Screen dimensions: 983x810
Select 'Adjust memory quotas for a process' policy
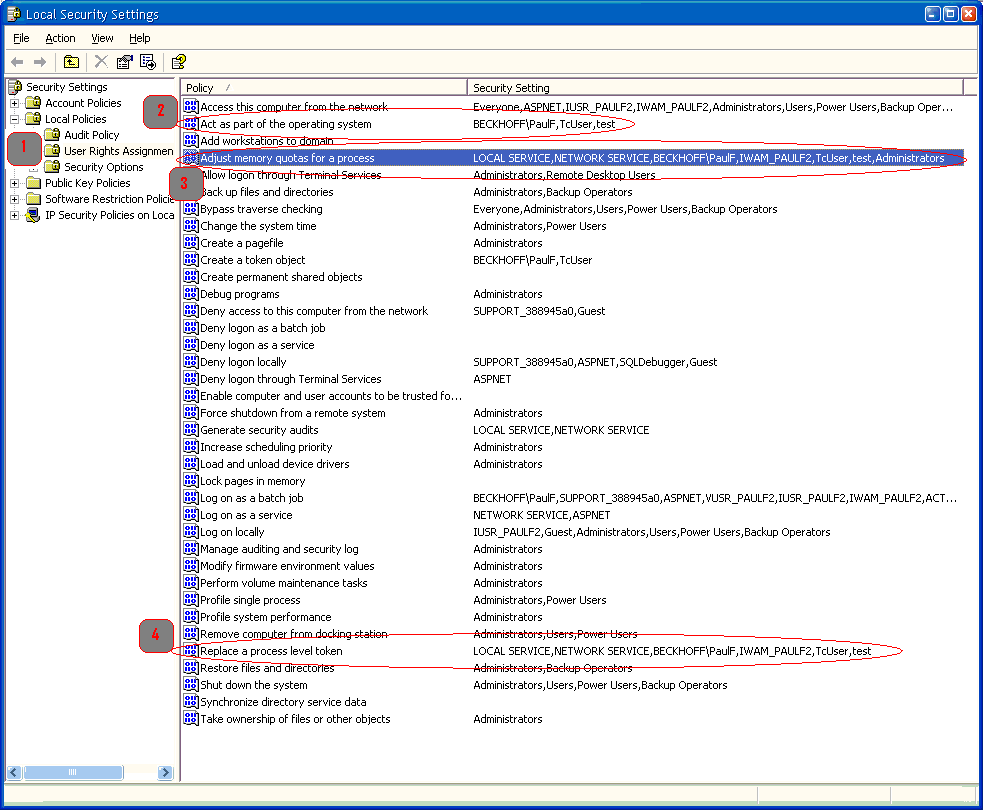[287, 158]
